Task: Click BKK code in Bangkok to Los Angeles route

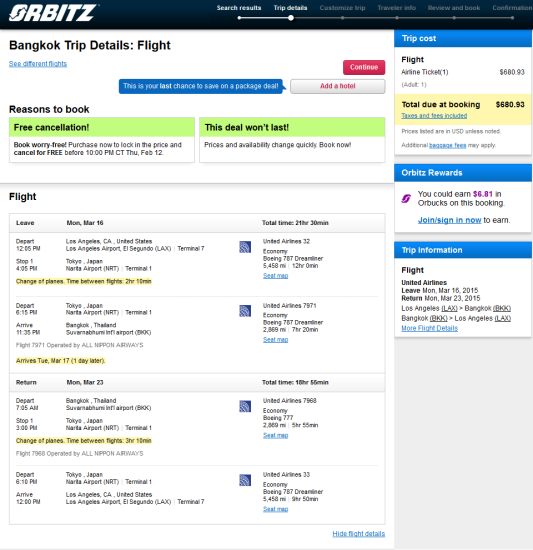Action: point(439,318)
